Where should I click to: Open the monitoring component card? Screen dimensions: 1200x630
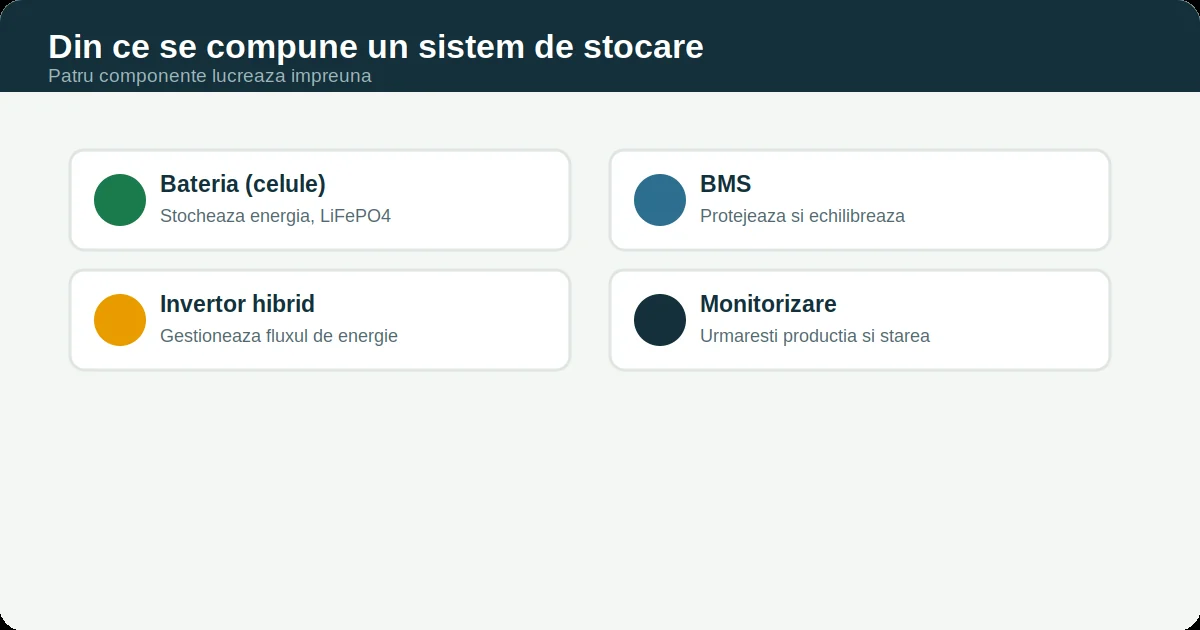click(860, 320)
